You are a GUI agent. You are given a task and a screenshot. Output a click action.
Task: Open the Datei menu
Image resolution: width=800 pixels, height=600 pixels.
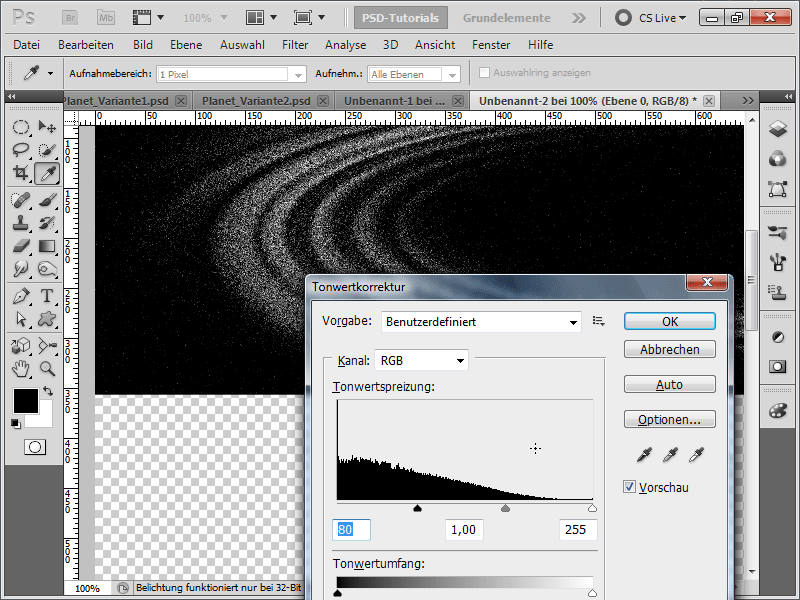(x=27, y=45)
